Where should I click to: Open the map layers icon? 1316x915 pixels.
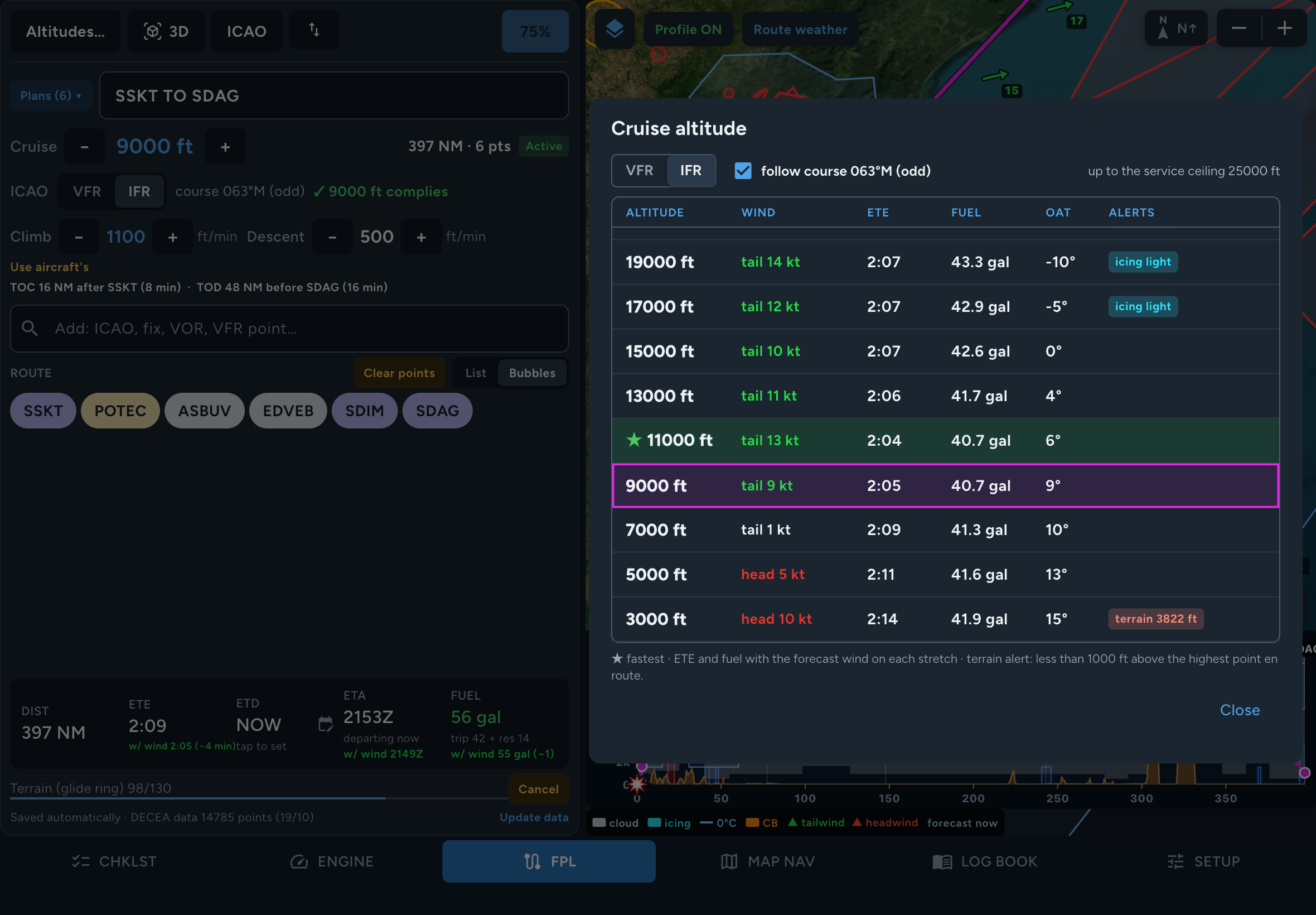click(x=614, y=29)
